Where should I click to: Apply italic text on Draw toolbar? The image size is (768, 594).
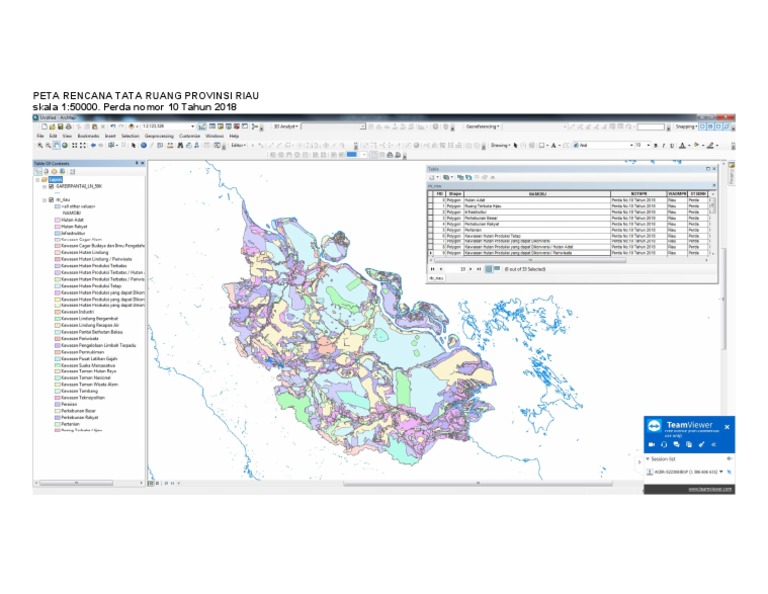(664, 145)
